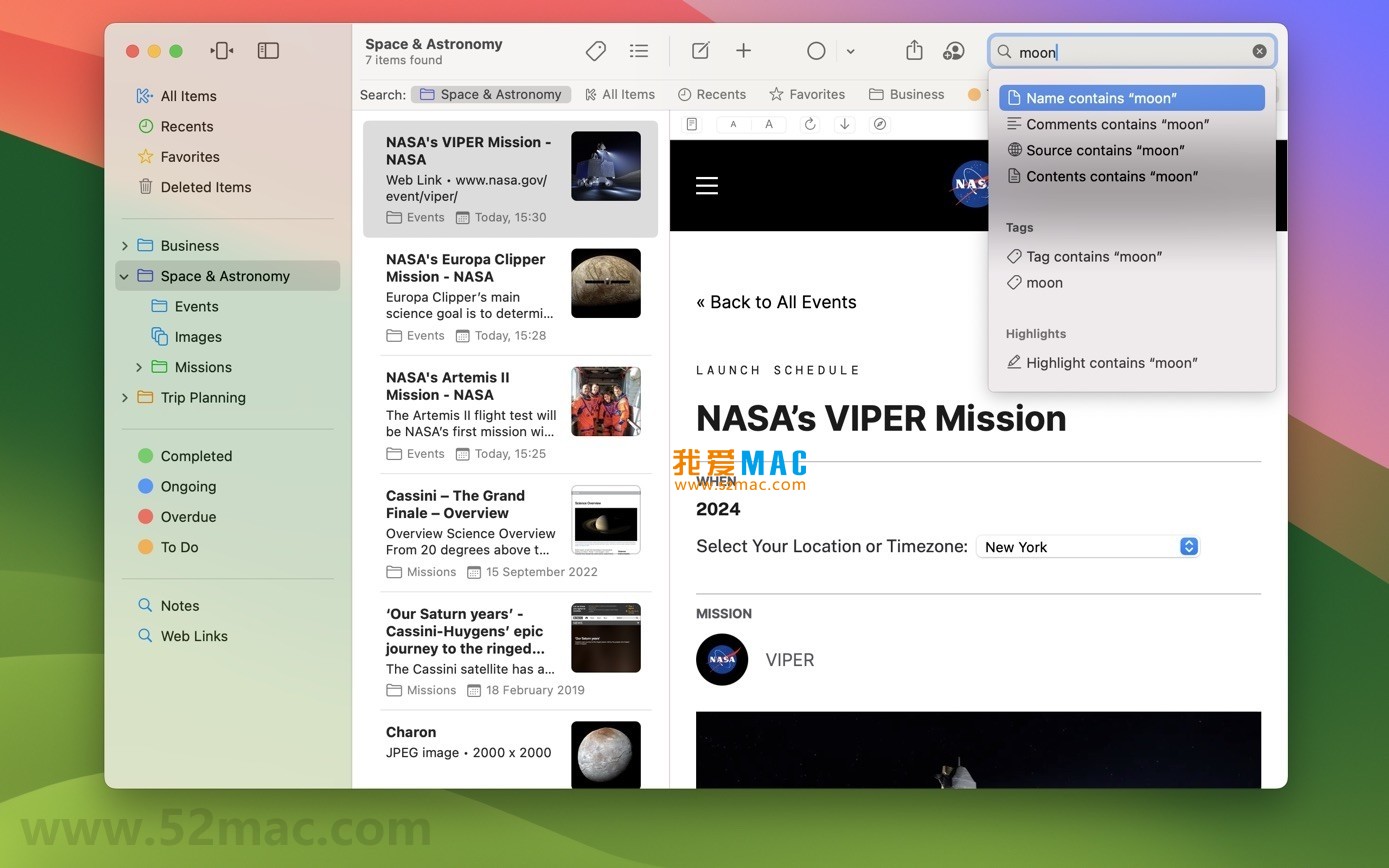1389x868 pixels.
Task: Decrease text size with the small A button
Action: point(733,124)
